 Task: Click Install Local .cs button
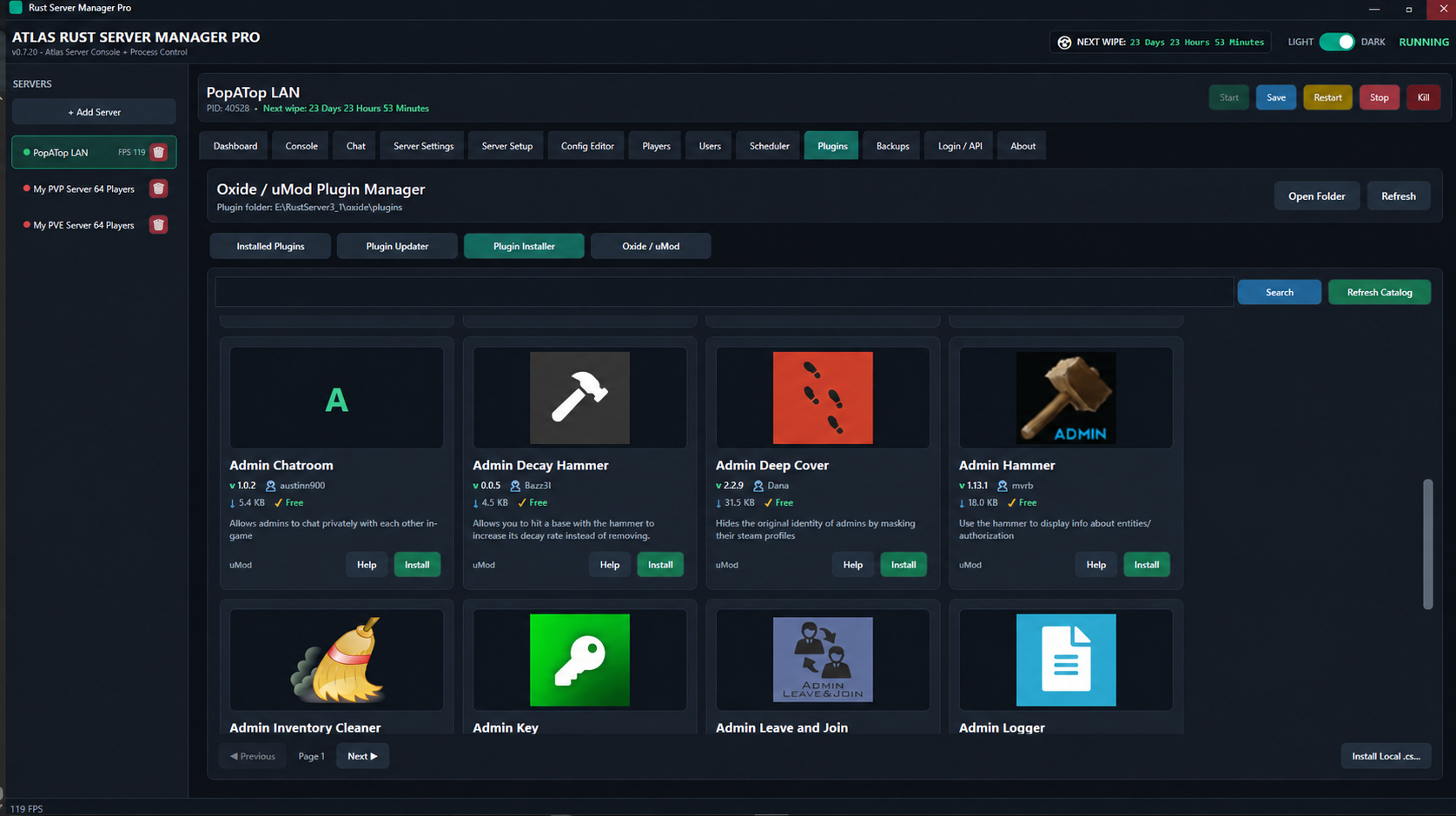point(1386,756)
